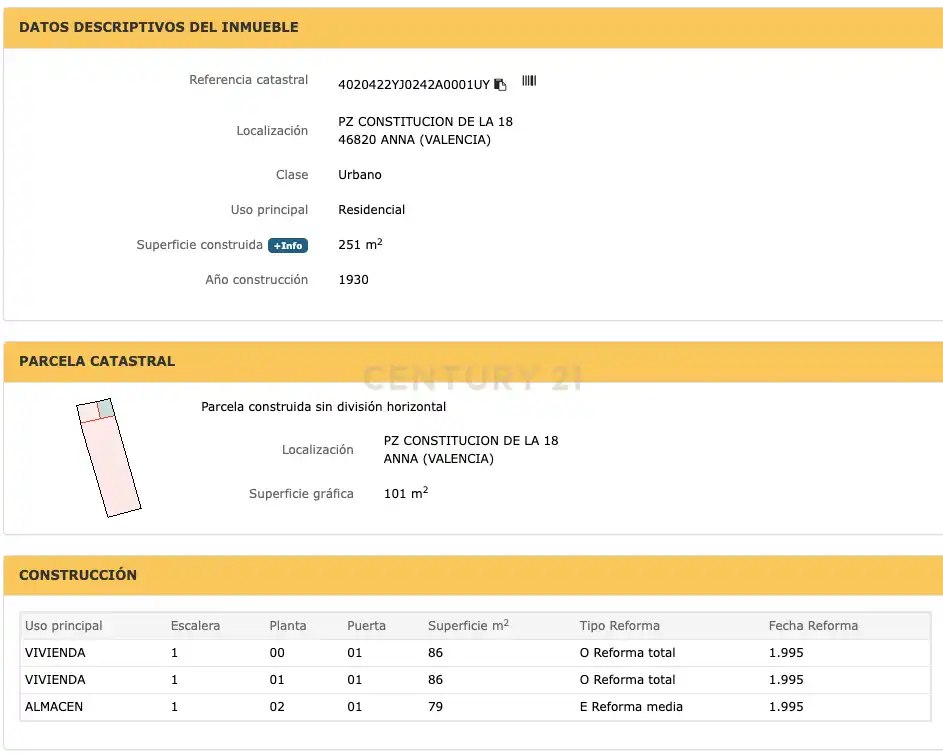
Task: Select O Reforma total in planta 00 row
Action: click(x=627, y=653)
